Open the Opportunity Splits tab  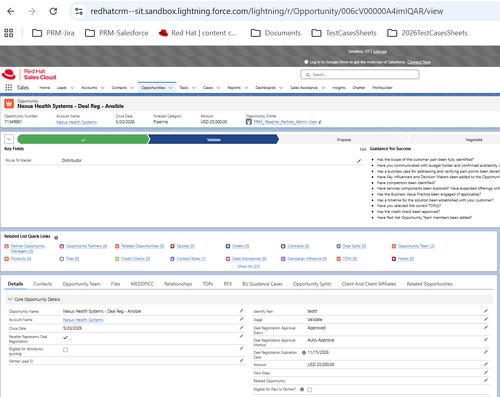tap(312, 284)
